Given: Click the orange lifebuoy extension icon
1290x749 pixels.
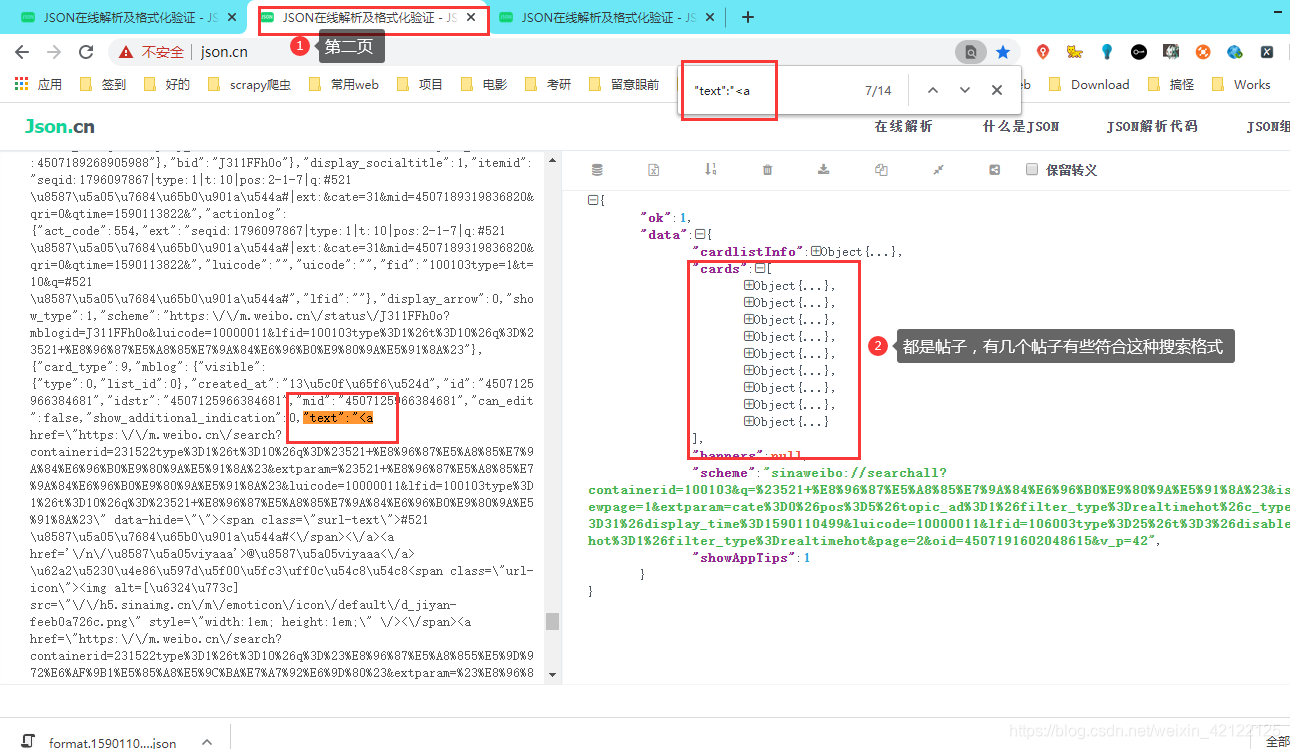Looking at the screenshot, I should click(1203, 52).
